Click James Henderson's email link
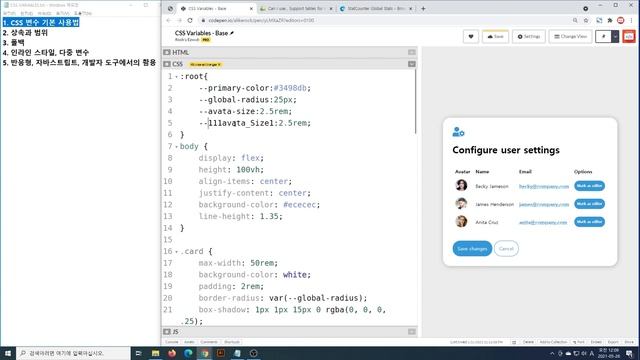 (x=544, y=204)
